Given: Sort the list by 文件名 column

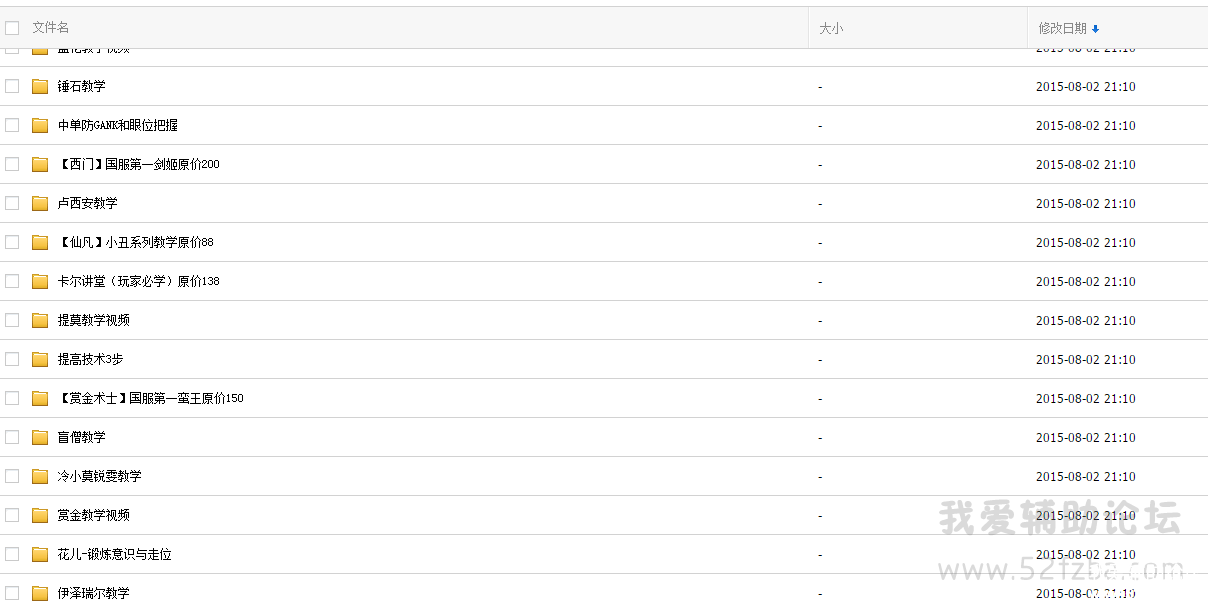Looking at the screenshot, I should 51,28.
